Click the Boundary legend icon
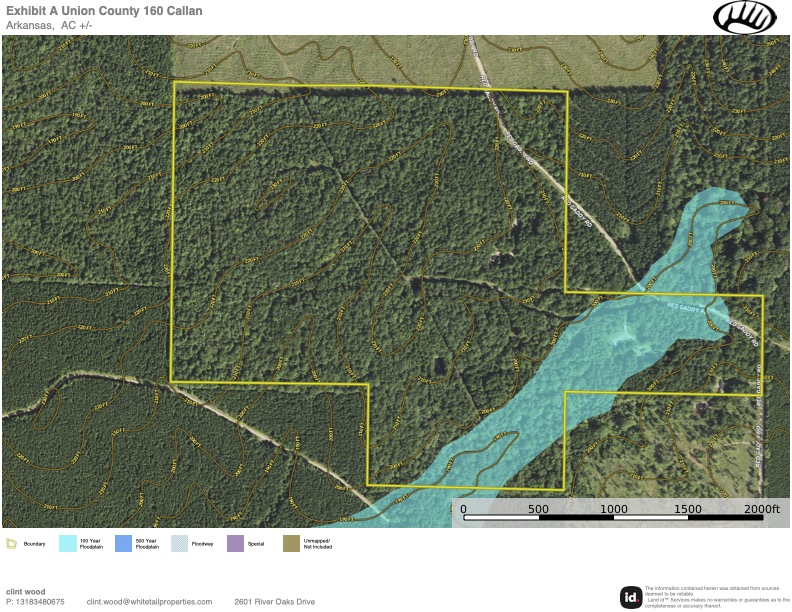 pyautogui.click(x=11, y=544)
